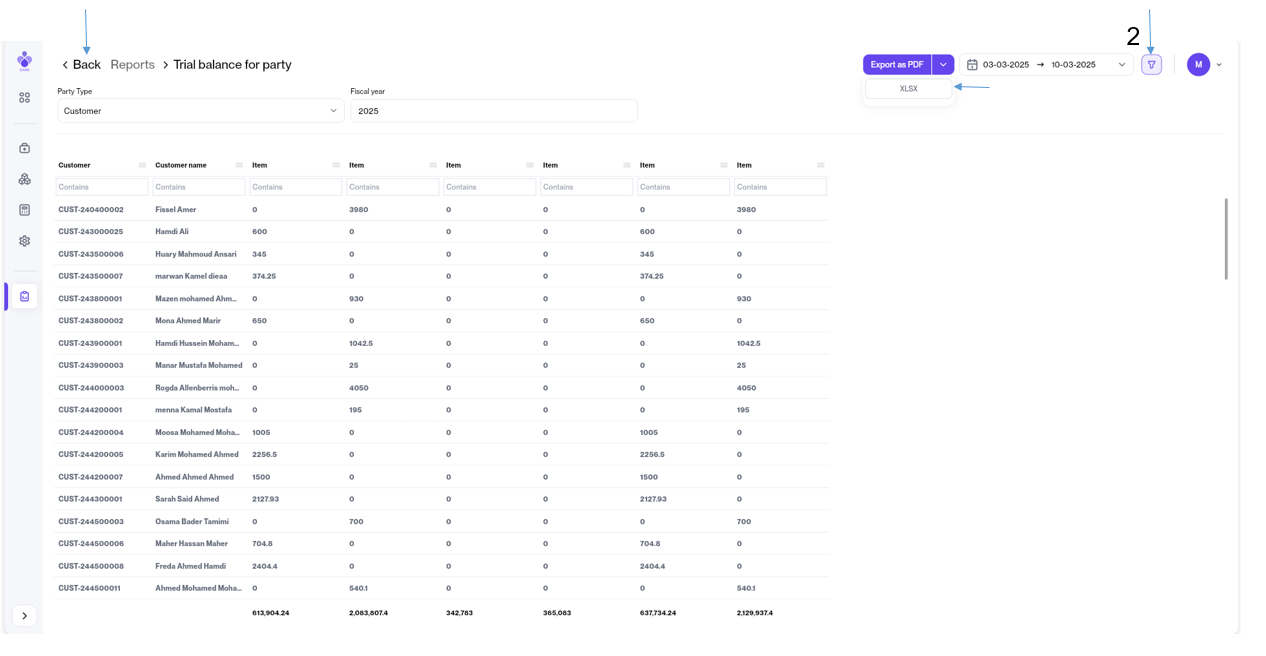
Task: Click the calculator icon in sidebar
Action: (x=24, y=210)
